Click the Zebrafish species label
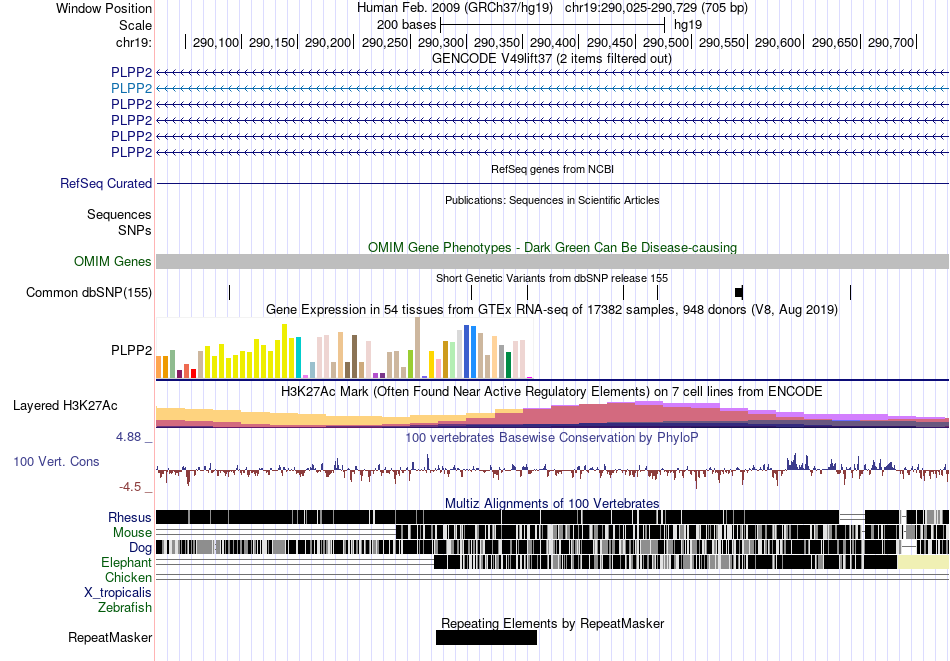Image resolution: width=950 pixels, height=661 pixels. pos(125,607)
